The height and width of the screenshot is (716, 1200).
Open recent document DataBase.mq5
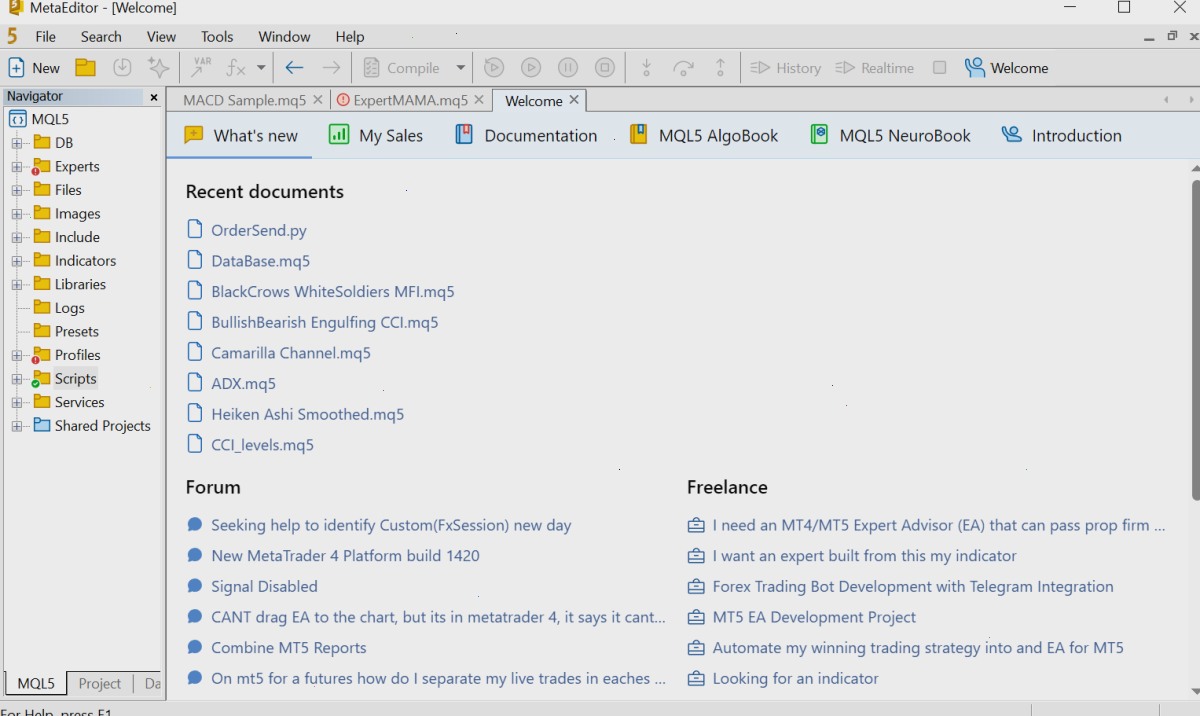pos(260,261)
